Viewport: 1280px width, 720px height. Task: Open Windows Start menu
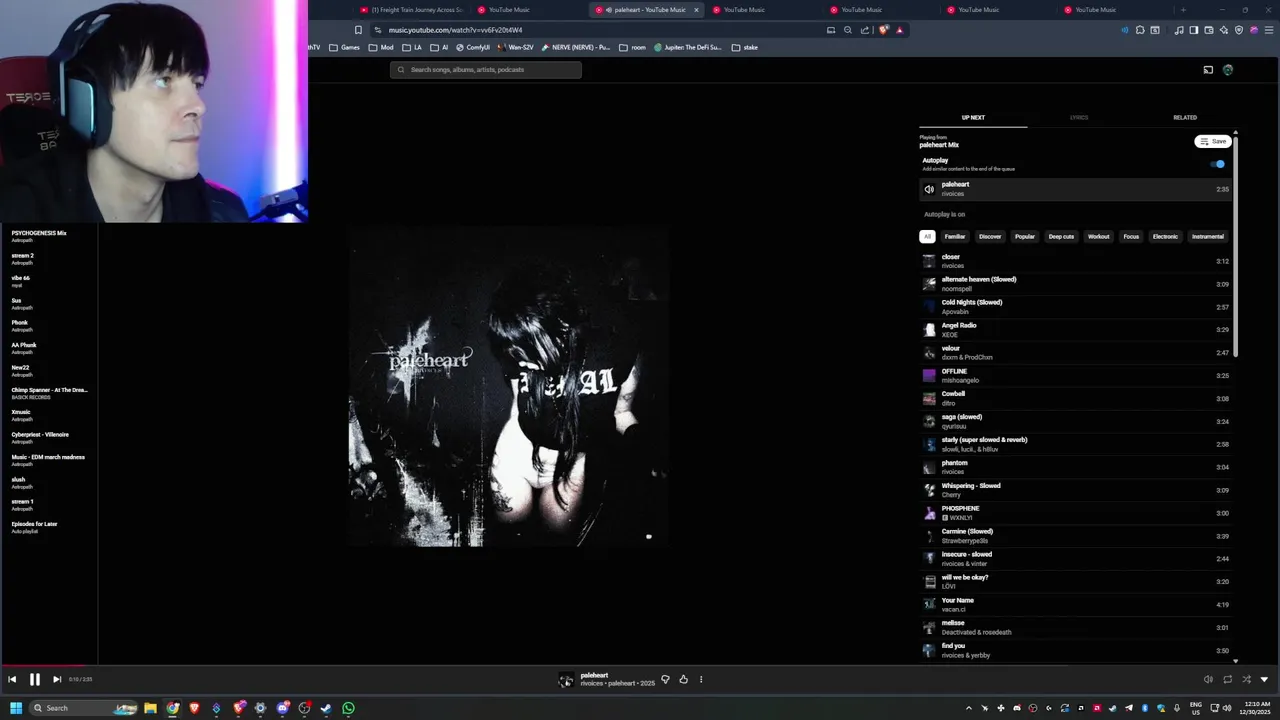coord(15,708)
